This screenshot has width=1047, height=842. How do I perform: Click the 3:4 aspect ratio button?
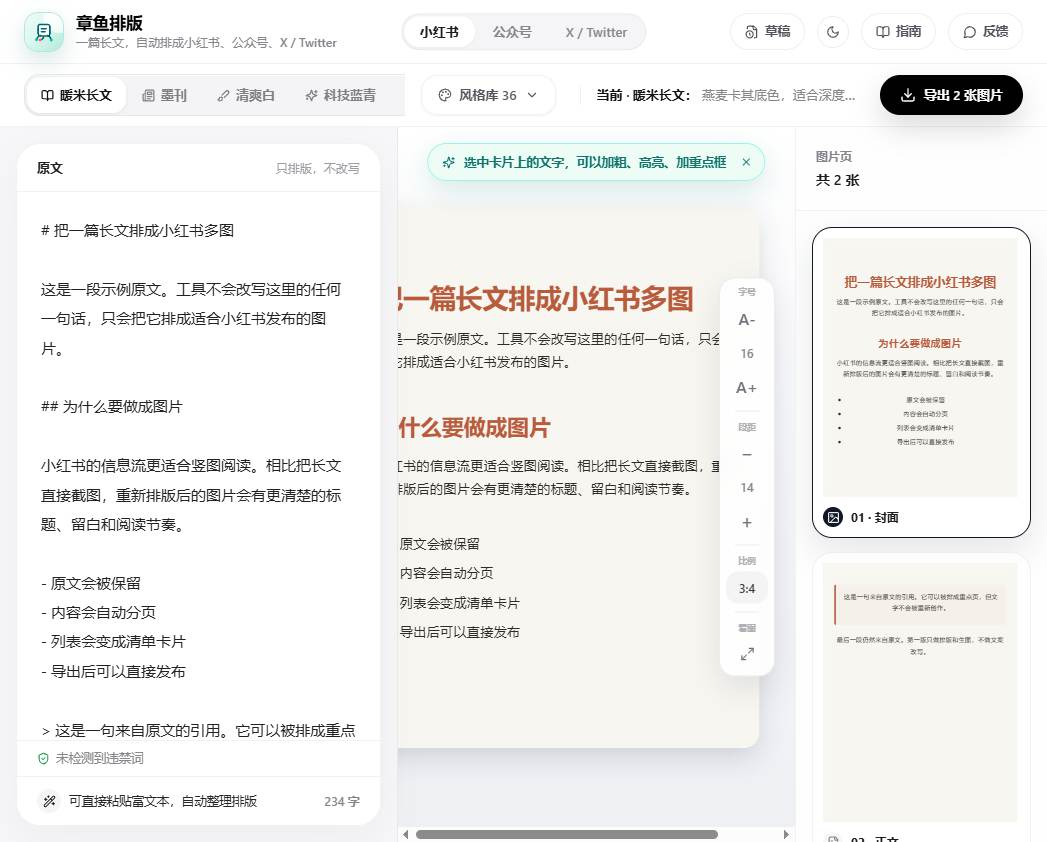pos(747,589)
